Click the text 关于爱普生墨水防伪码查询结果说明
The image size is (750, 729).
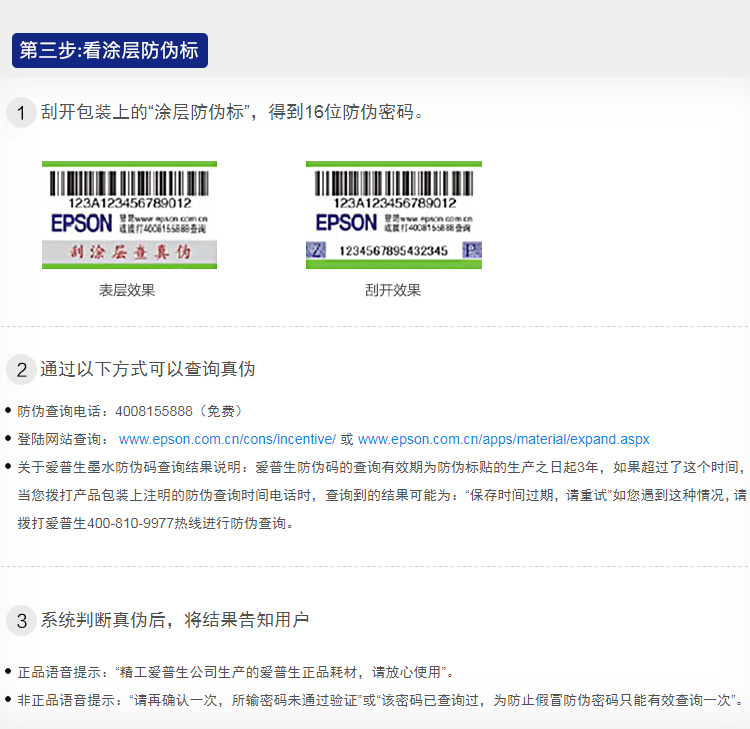pos(129,467)
